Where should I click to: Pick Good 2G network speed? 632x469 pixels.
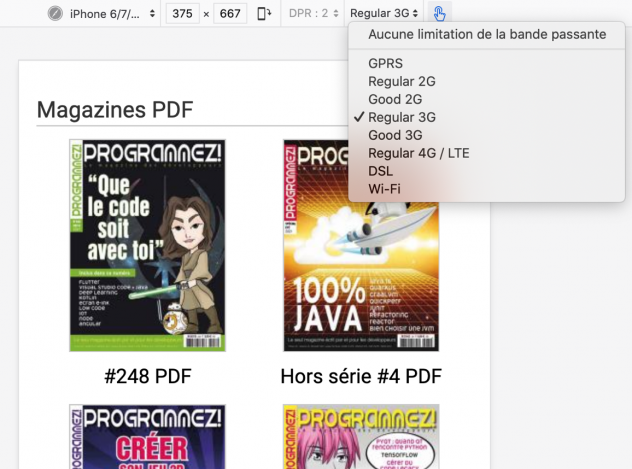tap(395, 99)
